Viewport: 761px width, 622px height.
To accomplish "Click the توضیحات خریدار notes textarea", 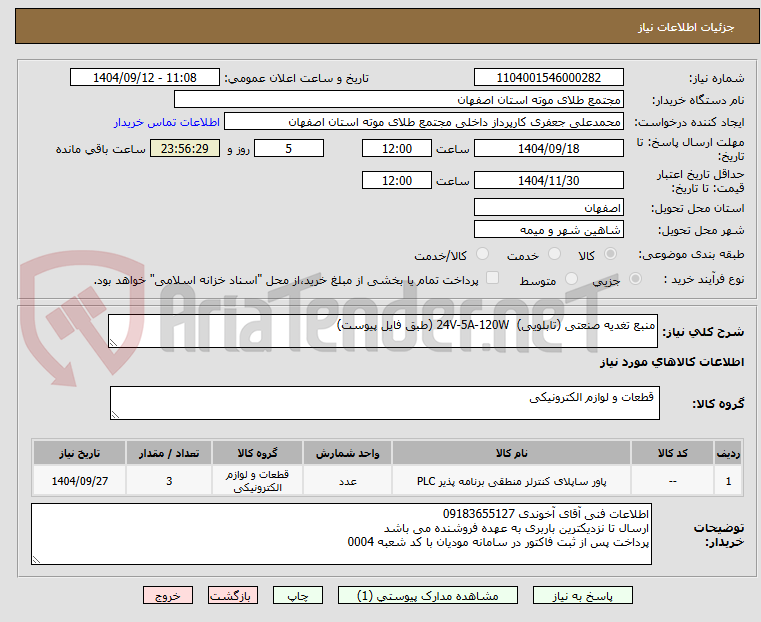I will [x=341, y=534].
